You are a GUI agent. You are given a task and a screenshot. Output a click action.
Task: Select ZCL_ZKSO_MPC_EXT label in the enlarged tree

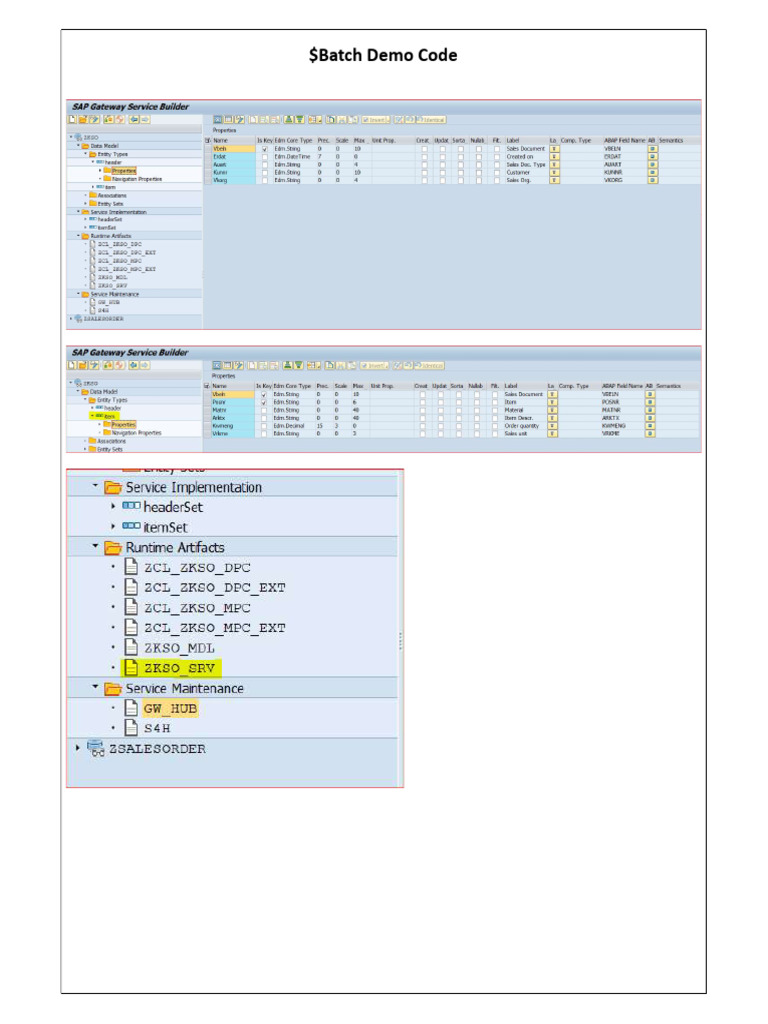click(x=214, y=628)
